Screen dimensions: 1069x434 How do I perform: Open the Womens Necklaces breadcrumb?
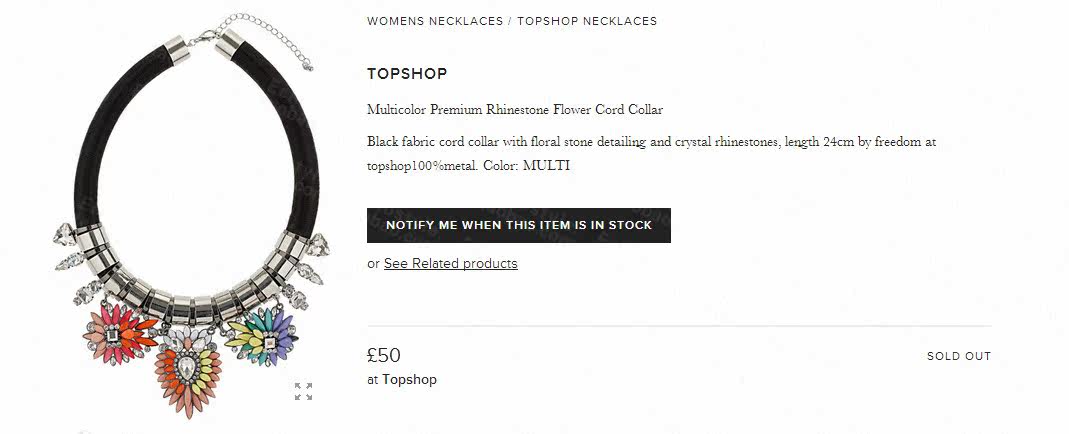(x=435, y=21)
